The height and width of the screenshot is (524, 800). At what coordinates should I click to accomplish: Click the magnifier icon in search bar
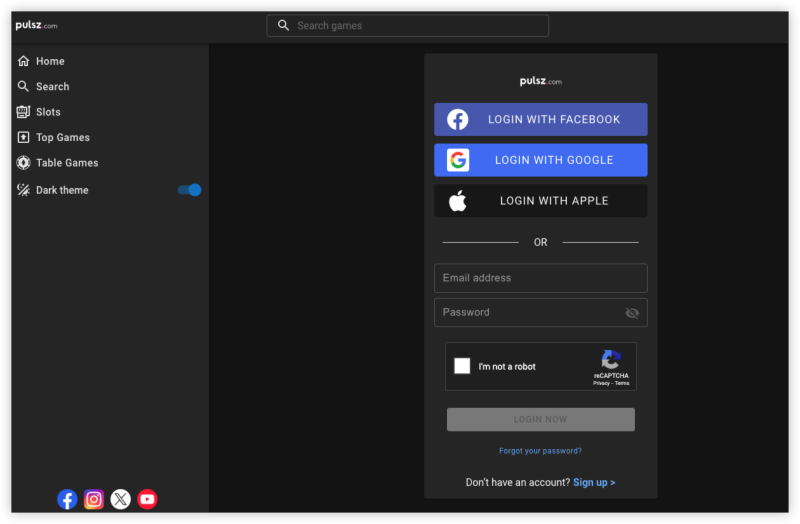click(283, 26)
